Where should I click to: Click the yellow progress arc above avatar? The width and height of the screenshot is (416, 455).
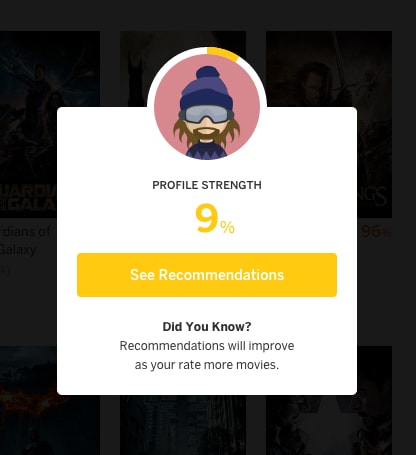222,53
